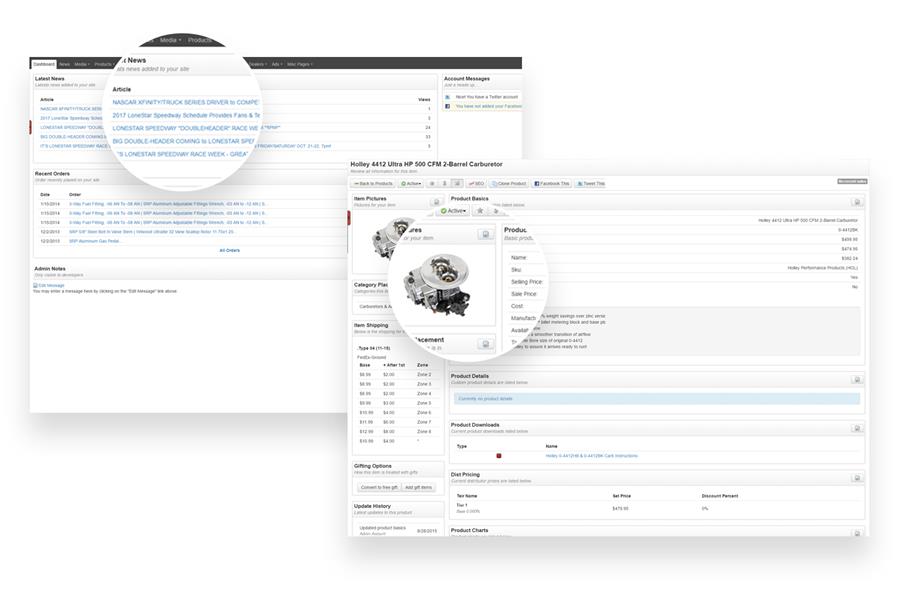The width and height of the screenshot is (900, 600).
Task: Click the Back to Products button
Action: point(373,184)
